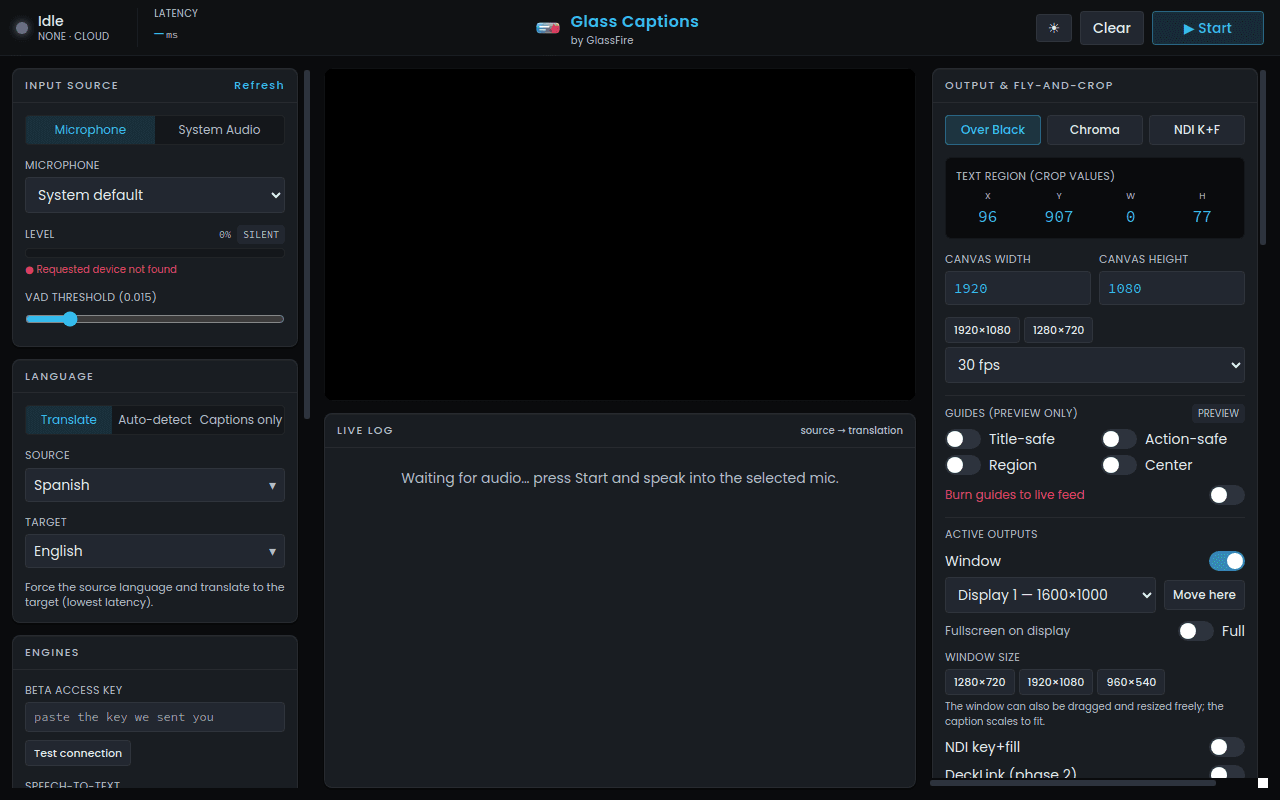Set window size to 960×540
The image size is (1280, 800).
(1131, 682)
